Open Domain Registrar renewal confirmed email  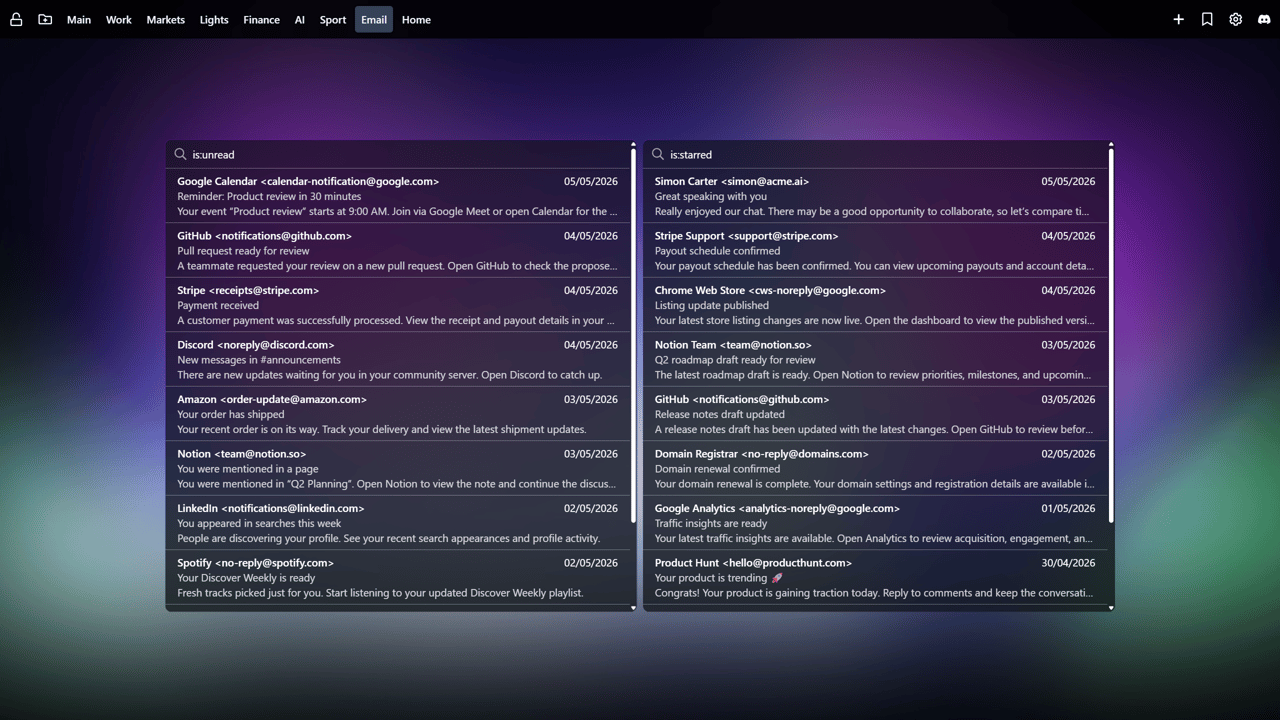coord(876,468)
